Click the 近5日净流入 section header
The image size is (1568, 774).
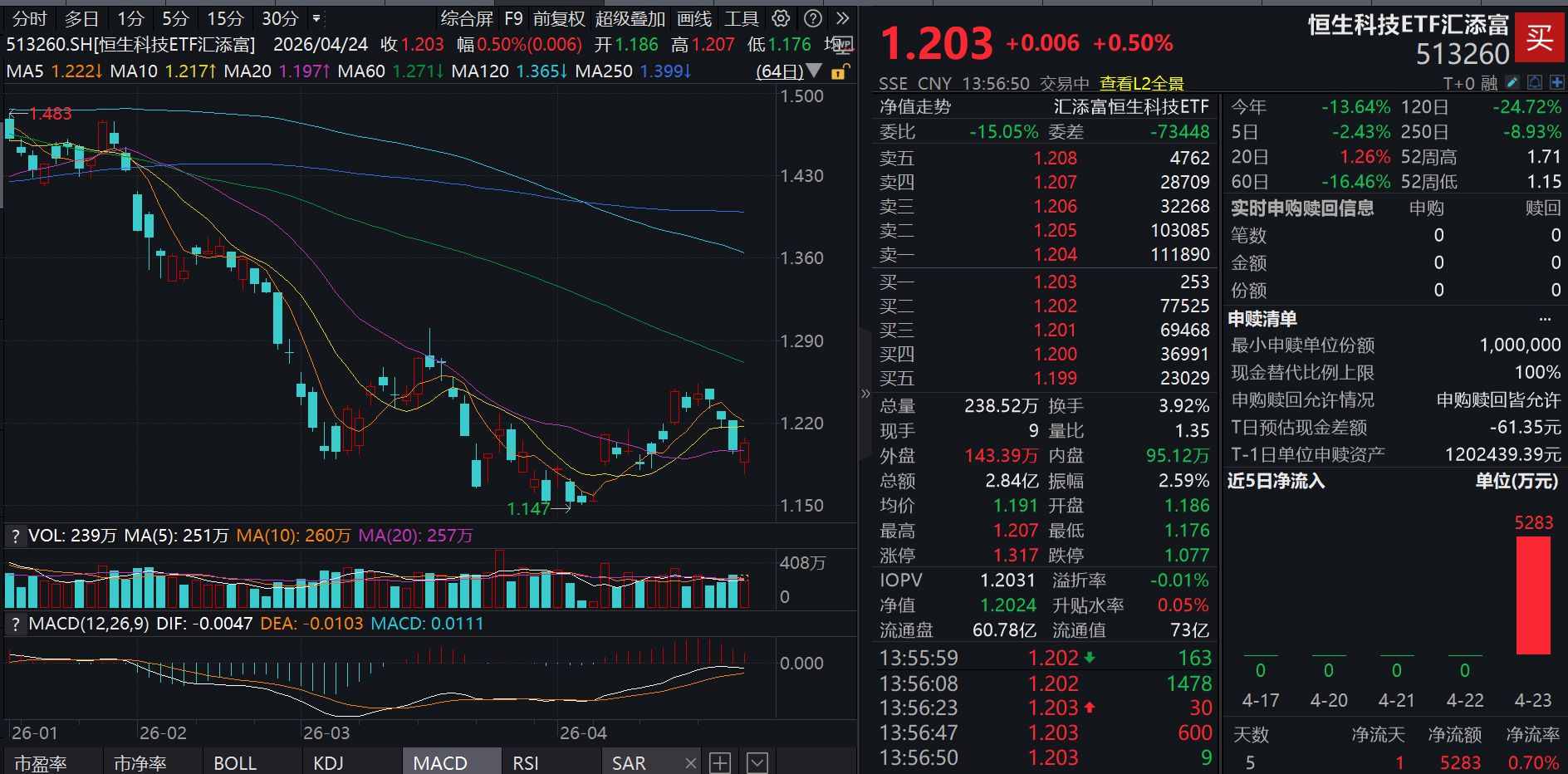(1276, 482)
